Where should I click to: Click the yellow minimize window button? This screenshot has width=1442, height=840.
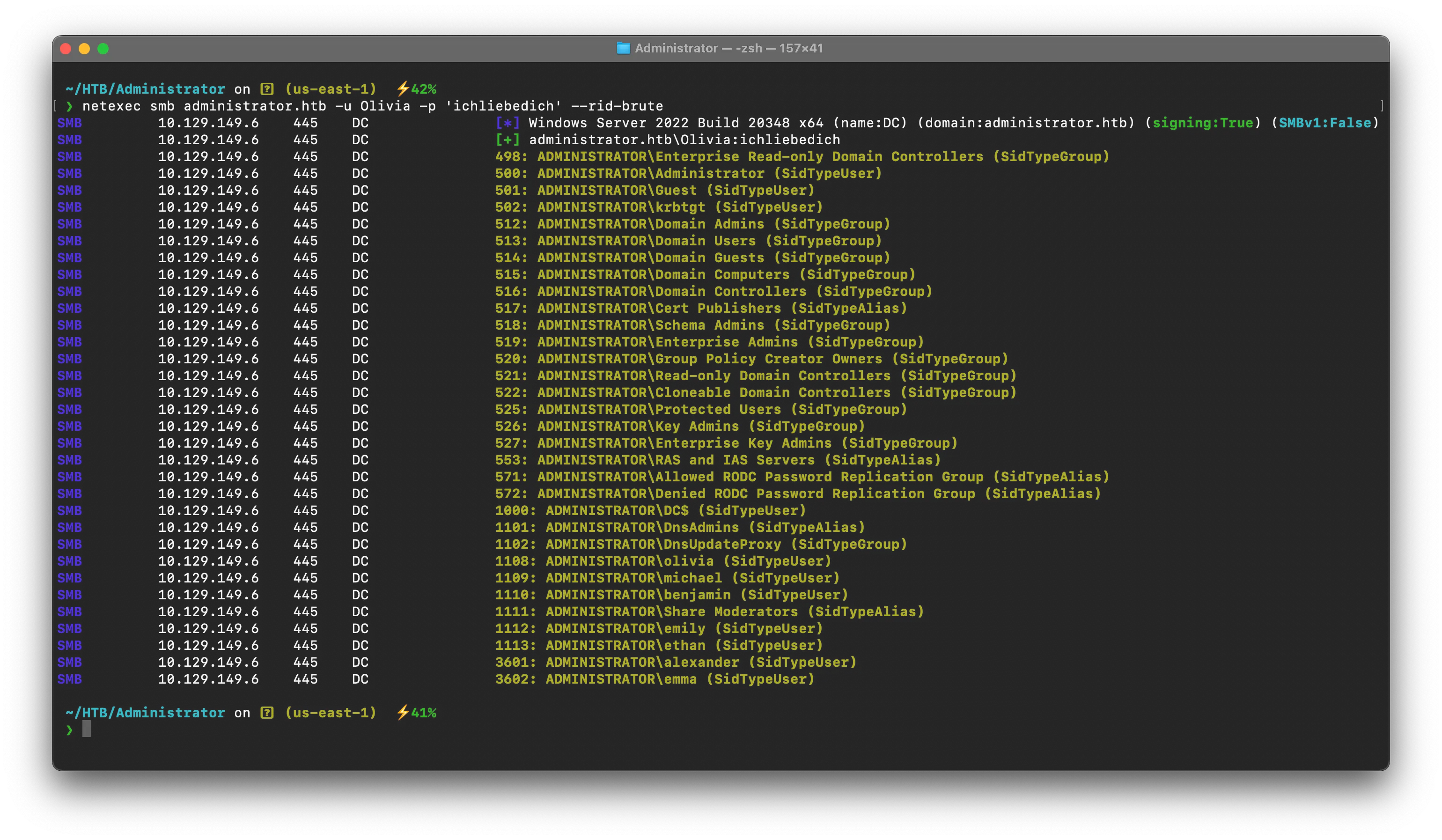84,49
